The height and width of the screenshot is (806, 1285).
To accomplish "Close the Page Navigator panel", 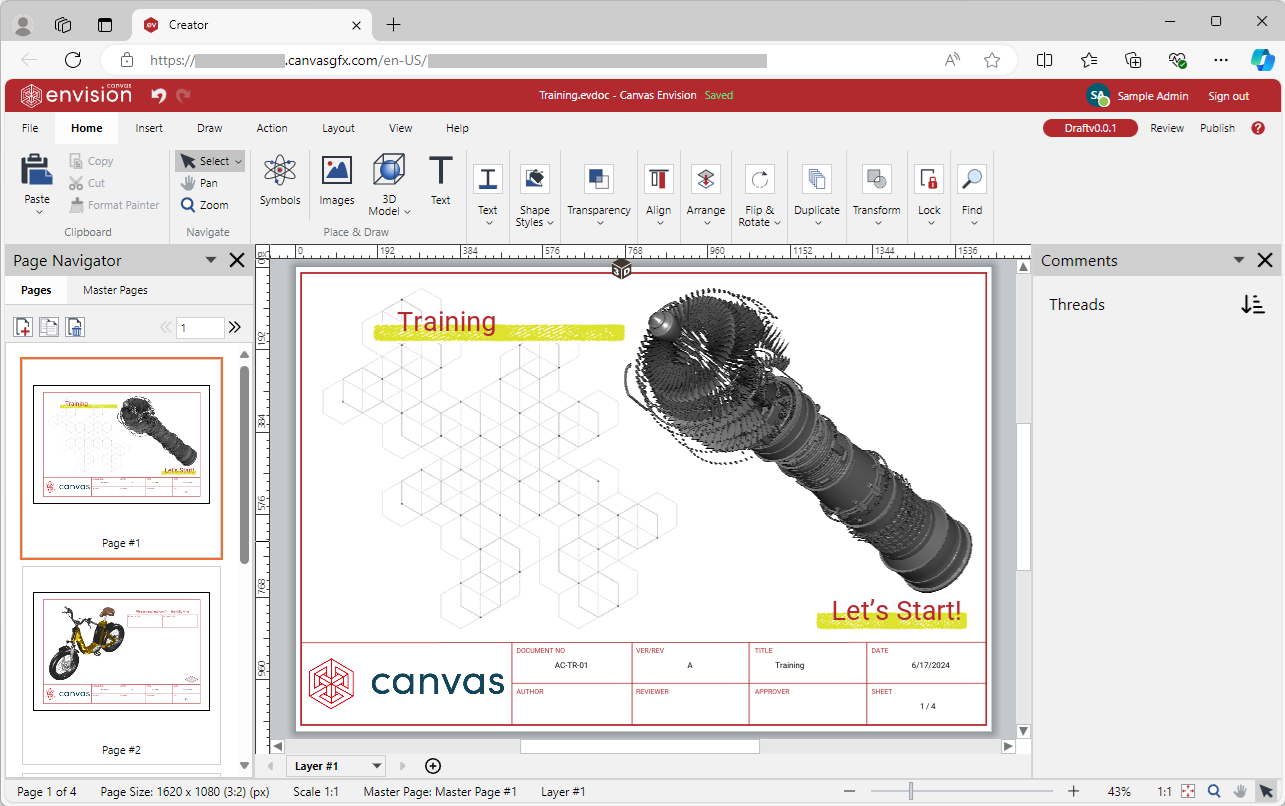I will pyautogui.click(x=237, y=260).
